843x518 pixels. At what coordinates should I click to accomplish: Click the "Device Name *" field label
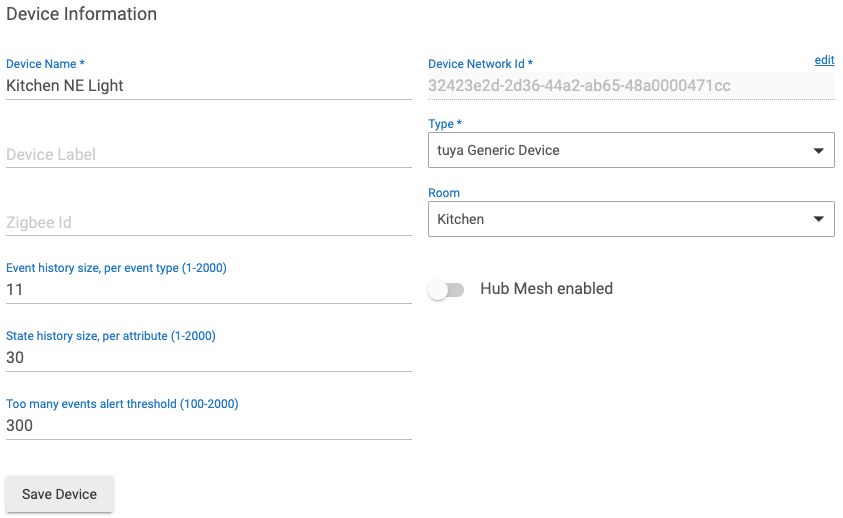point(45,64)
